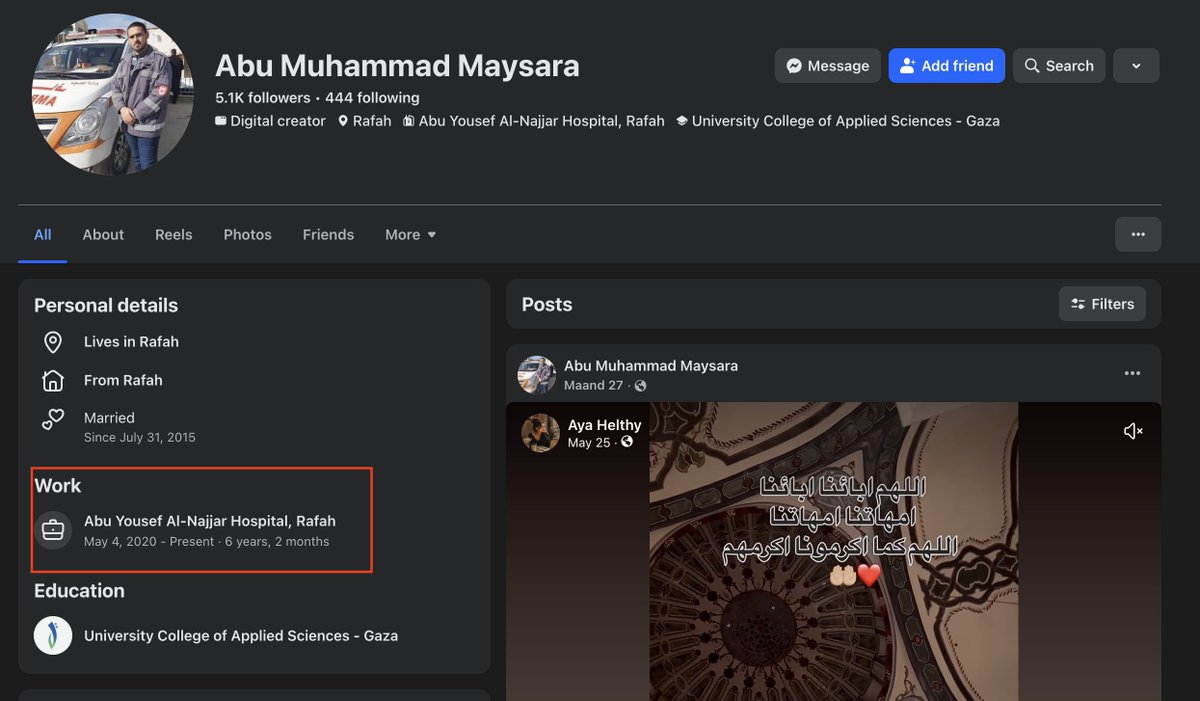Click the Rafah location in profile header
Image resolution: width=1200 pixels, height=701 pixels.
click(x=373, y=121)
